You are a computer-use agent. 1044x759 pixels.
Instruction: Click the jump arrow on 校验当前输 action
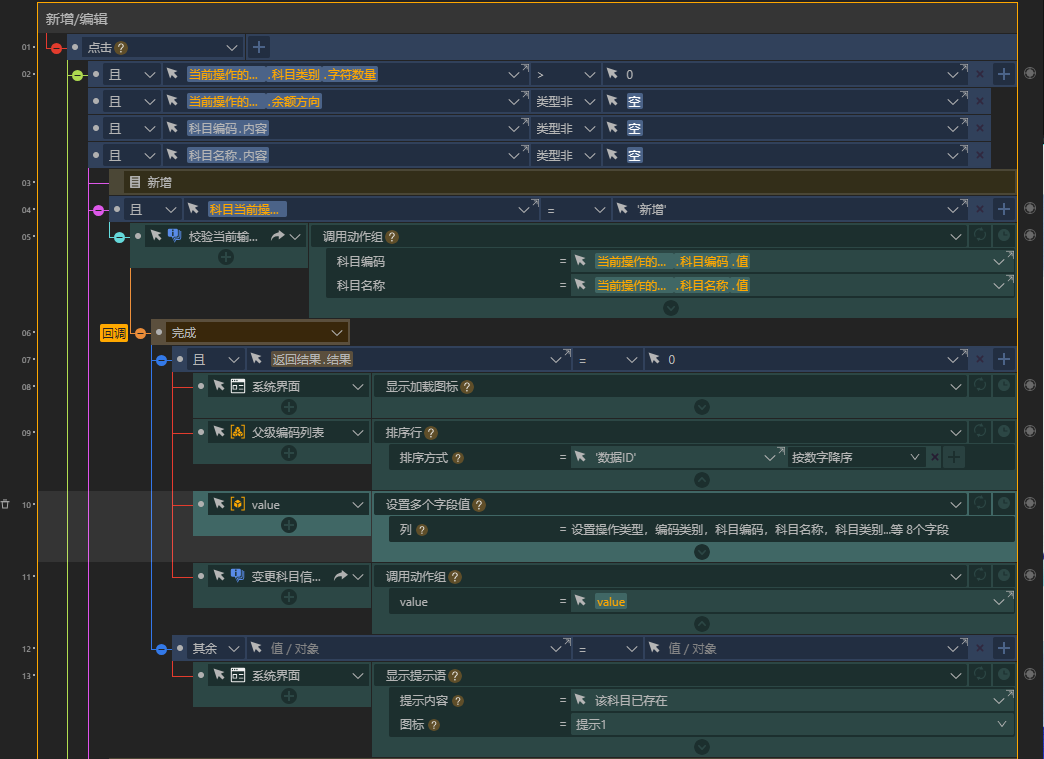pyautogui.click(x=278, y=236)
